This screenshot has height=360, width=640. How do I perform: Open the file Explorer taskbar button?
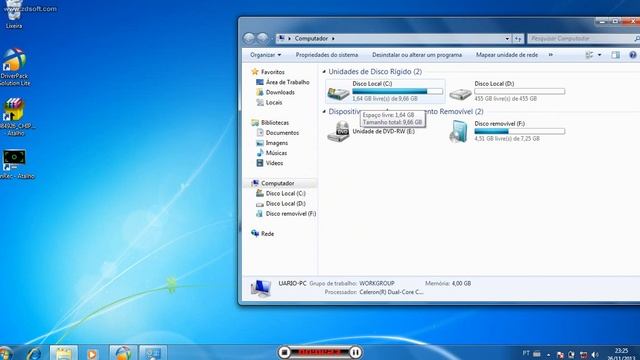(64, 353)
